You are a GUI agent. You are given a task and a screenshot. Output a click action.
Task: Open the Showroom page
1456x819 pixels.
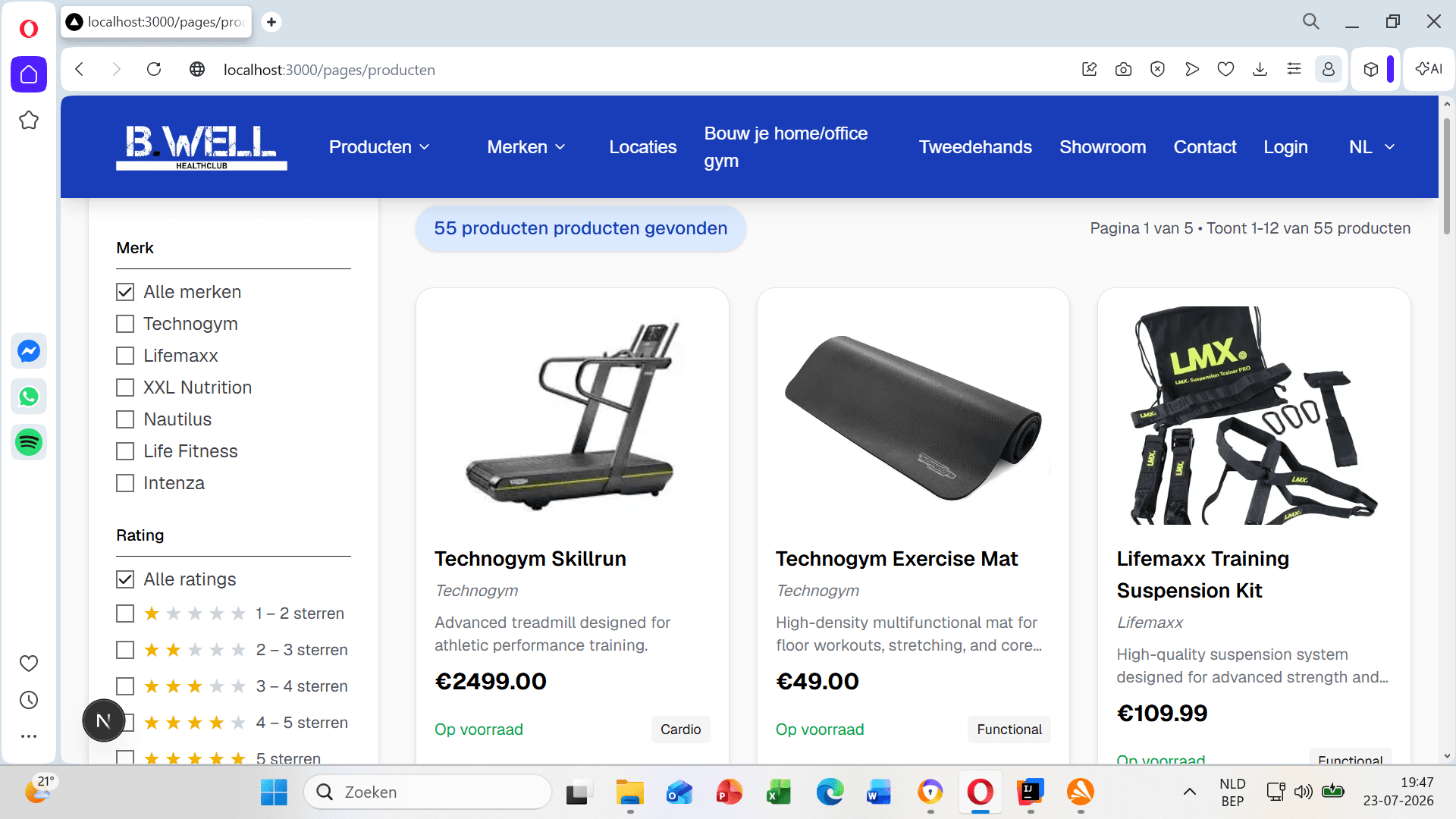(x=1103, y=147)
